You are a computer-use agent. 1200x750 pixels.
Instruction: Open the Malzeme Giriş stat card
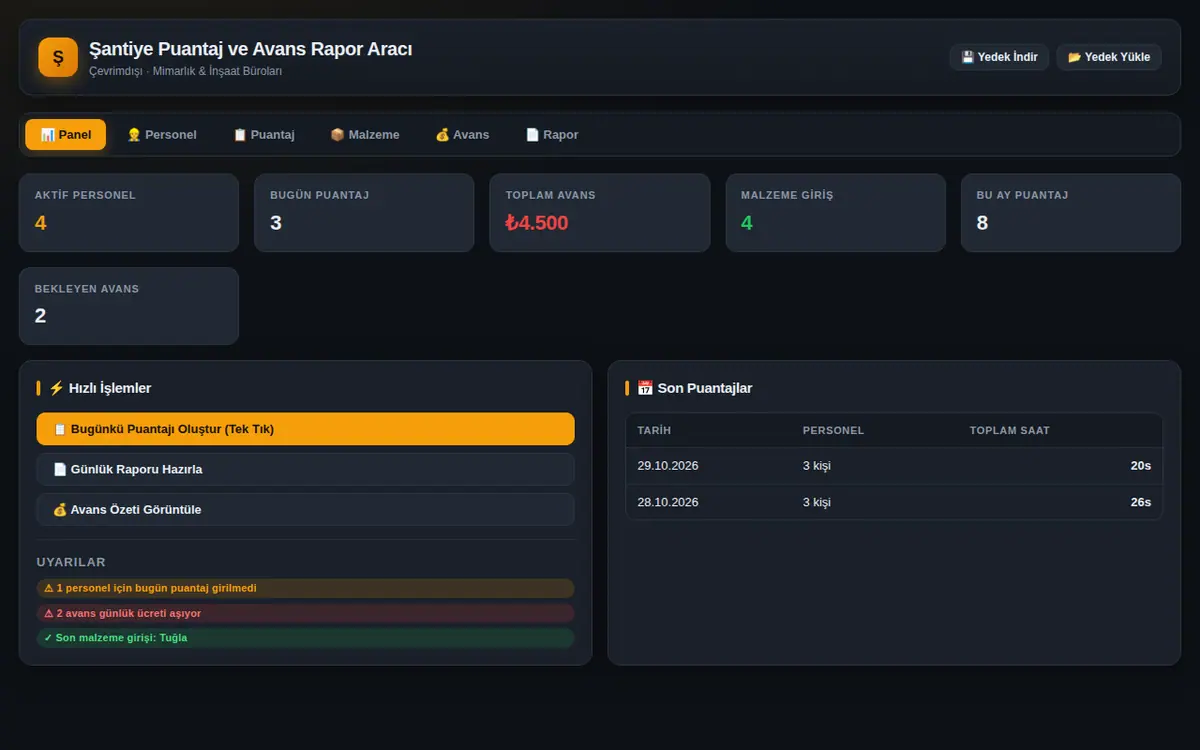[x=835, y=213]
